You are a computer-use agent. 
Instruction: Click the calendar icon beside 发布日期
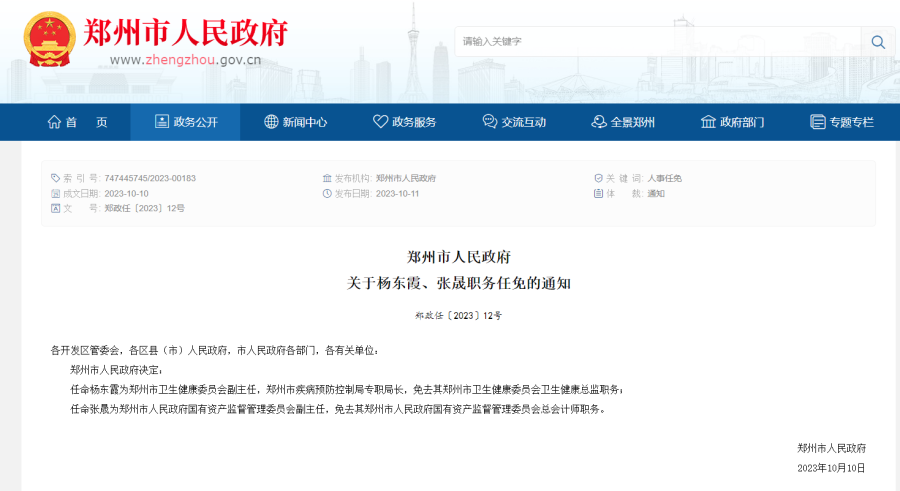326,193
